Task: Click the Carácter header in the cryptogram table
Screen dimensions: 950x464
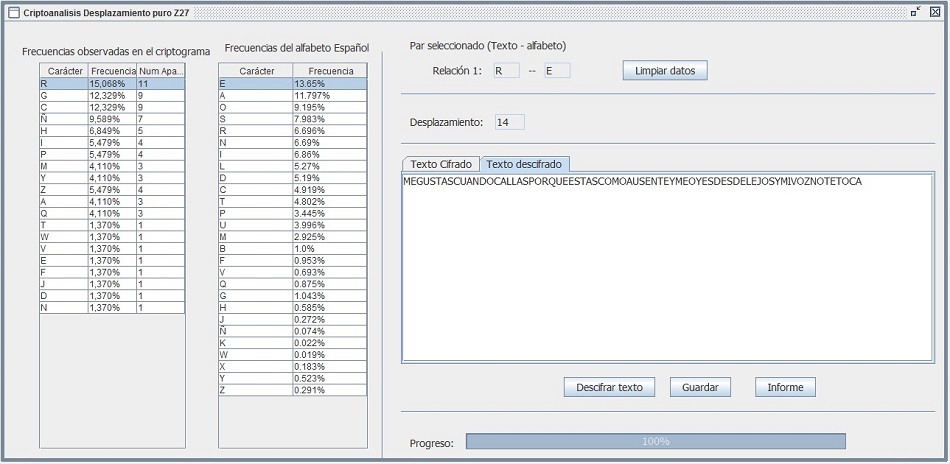Action: [64, 71]
